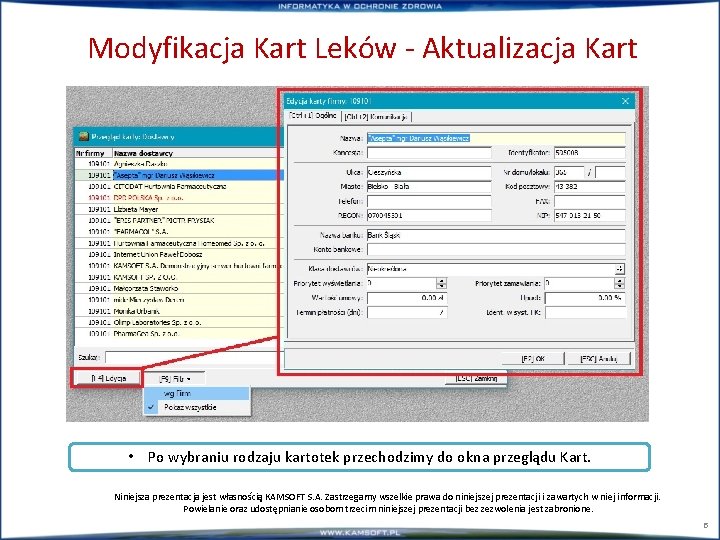
Task: Click the Telefon input field
Action: [x=429, y=201]
